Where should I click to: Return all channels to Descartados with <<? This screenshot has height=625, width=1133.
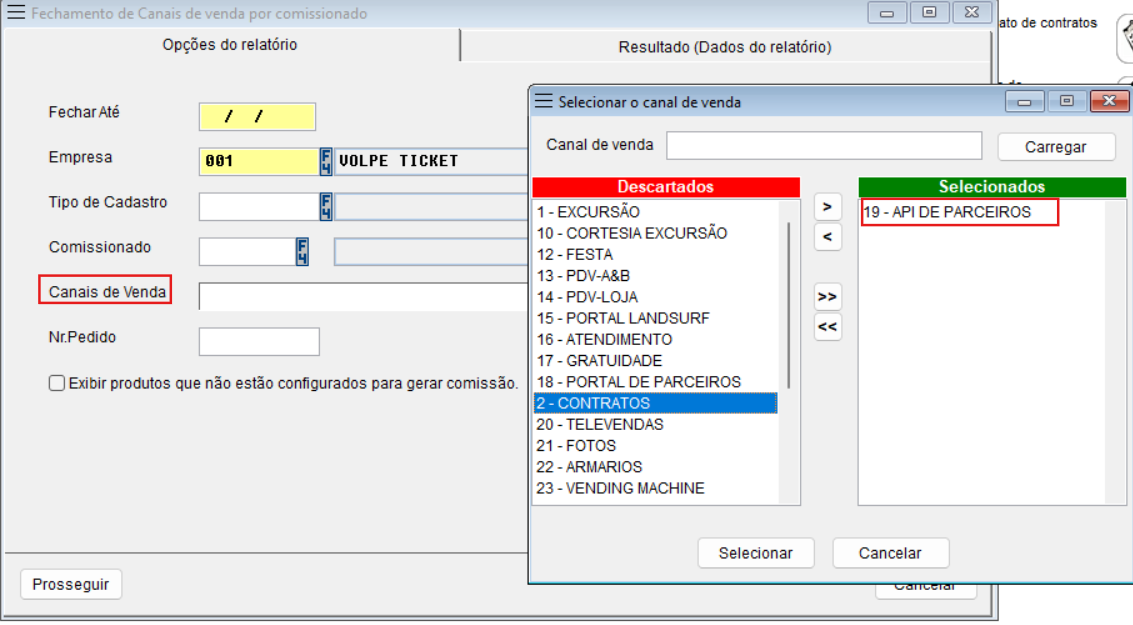tap(827, 326)
